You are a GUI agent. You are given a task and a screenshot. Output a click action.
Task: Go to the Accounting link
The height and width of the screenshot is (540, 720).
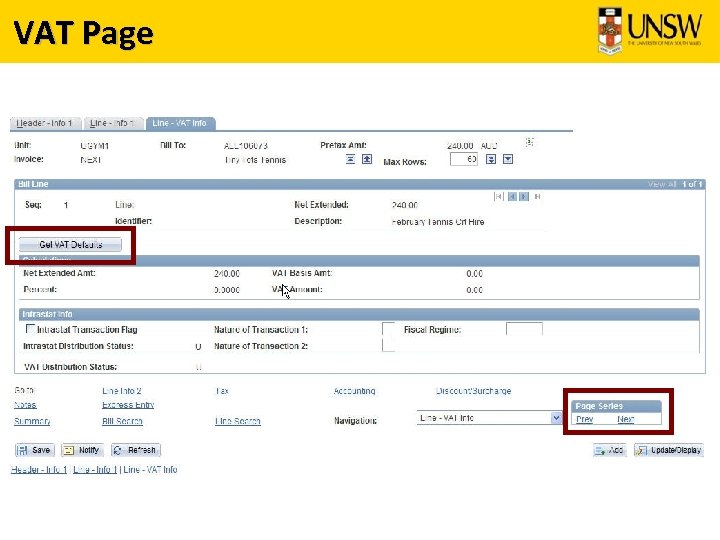click(354, 391)
